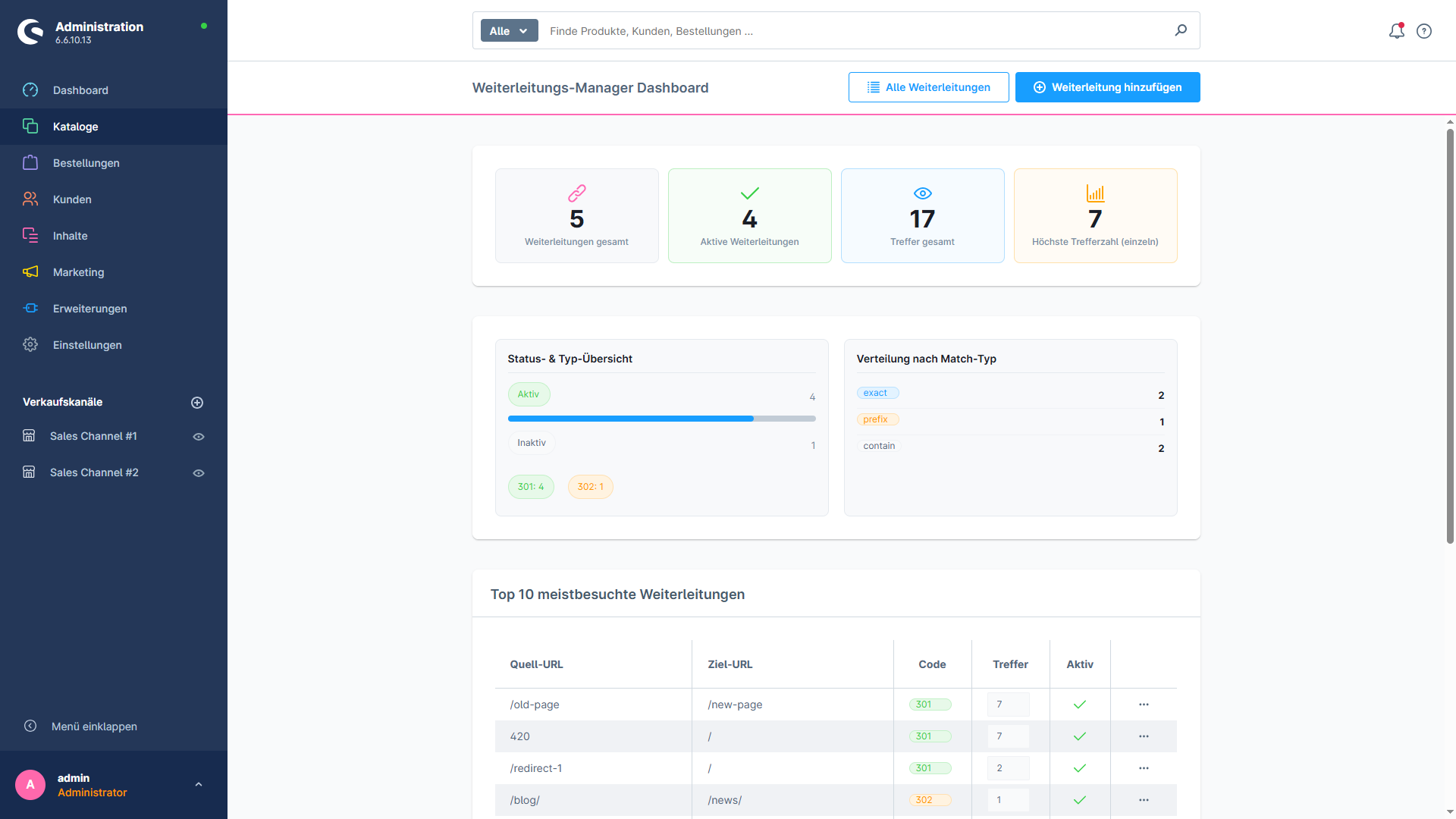Click the green 301: 4 badge
This screenshot has width=1456, height=819.
pyautogui.click(x=531, y=487)
